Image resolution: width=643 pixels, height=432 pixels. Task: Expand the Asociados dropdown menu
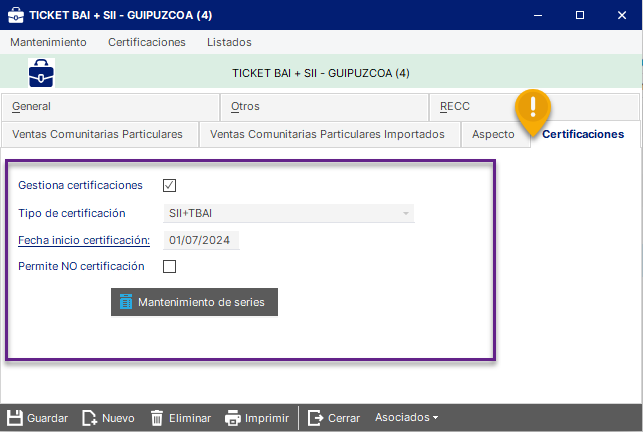click(406, 417)
